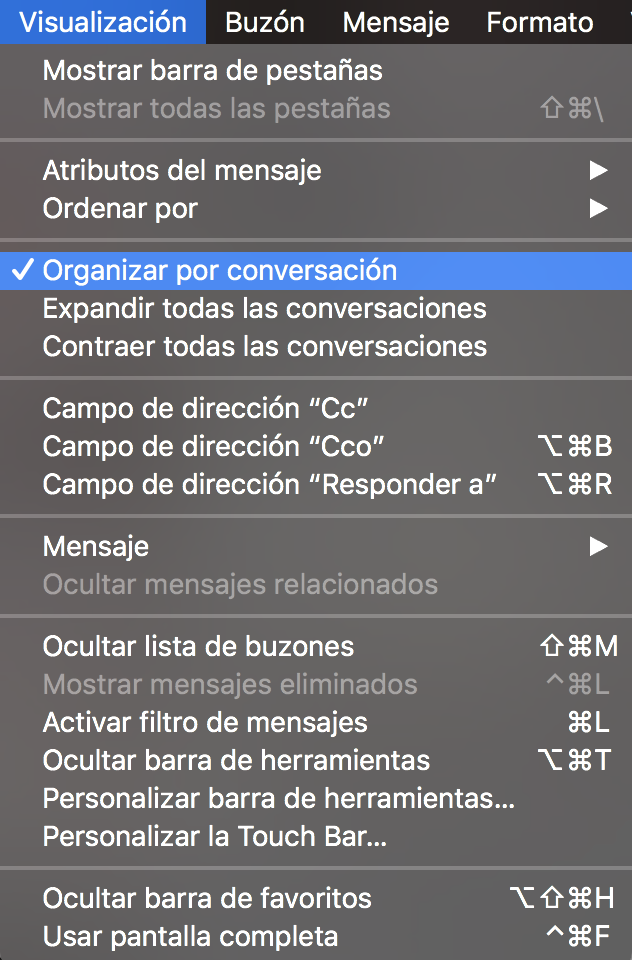Open the Formato menu

click(x=539, y=22)
